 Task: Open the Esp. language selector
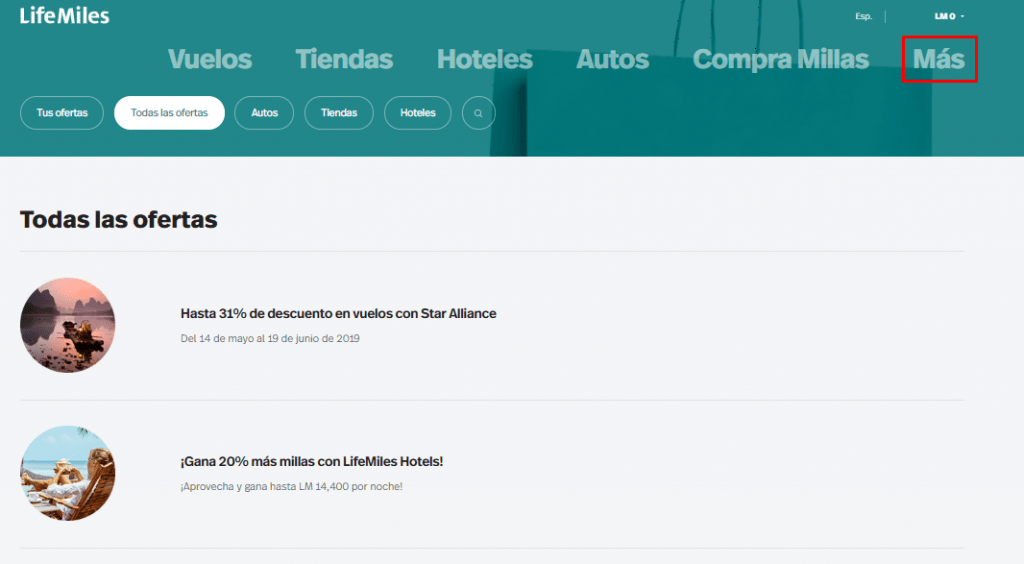[863, 16]
